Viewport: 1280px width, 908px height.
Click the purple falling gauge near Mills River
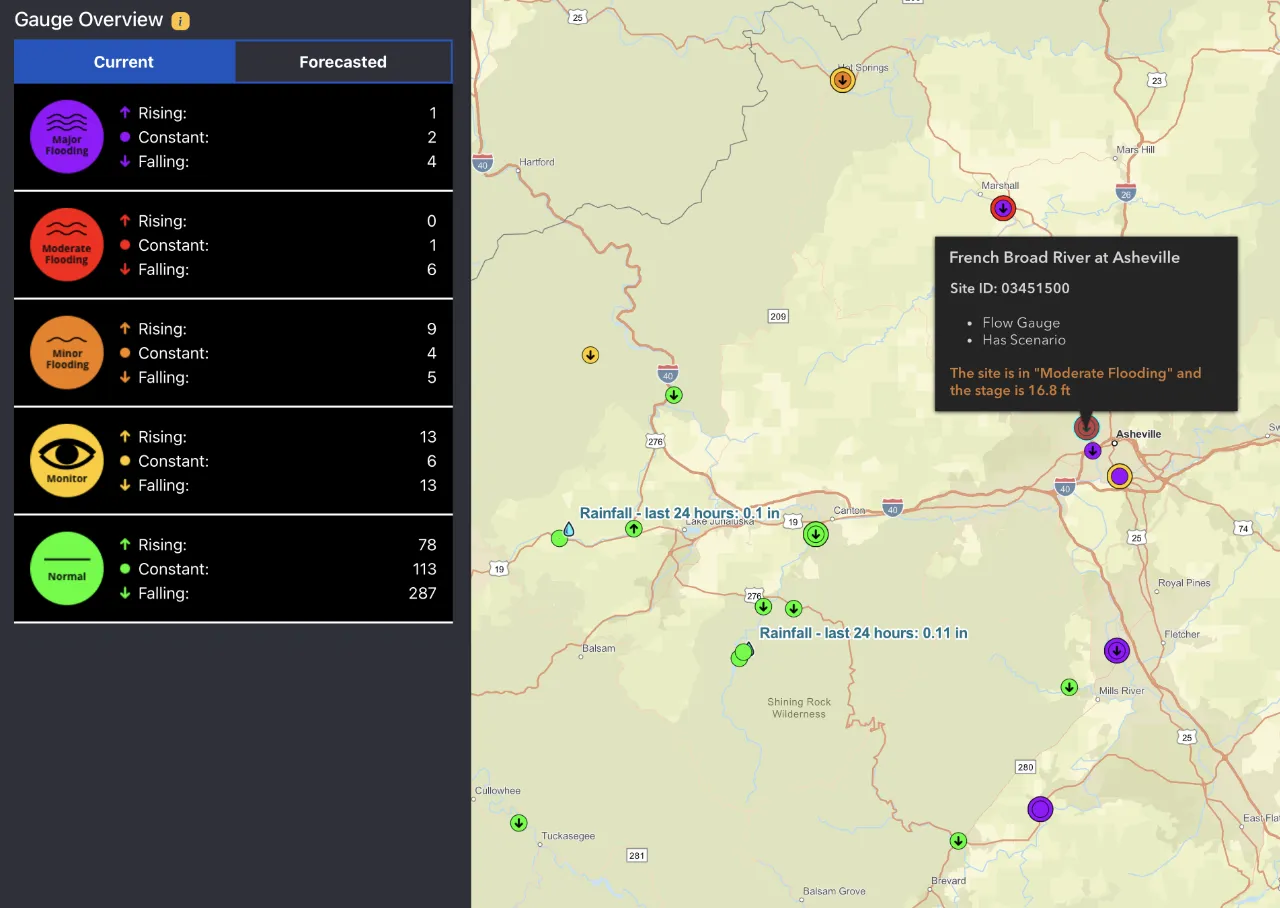tap(1116, 651)
